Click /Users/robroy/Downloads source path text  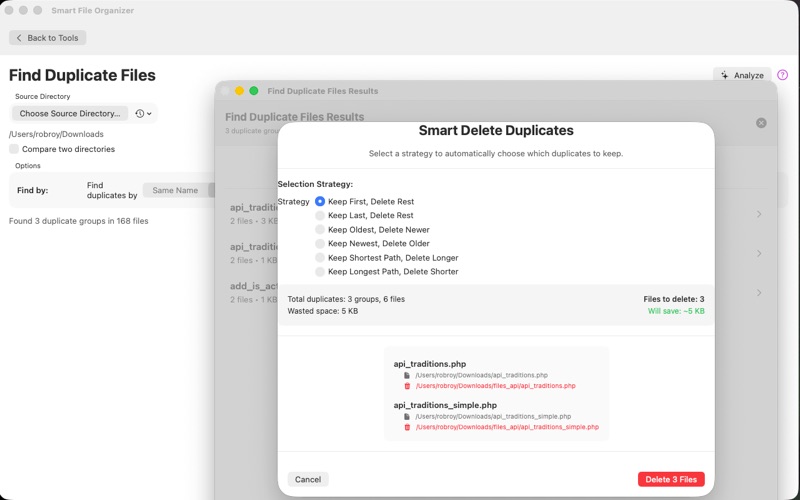(x=56, y=134)
